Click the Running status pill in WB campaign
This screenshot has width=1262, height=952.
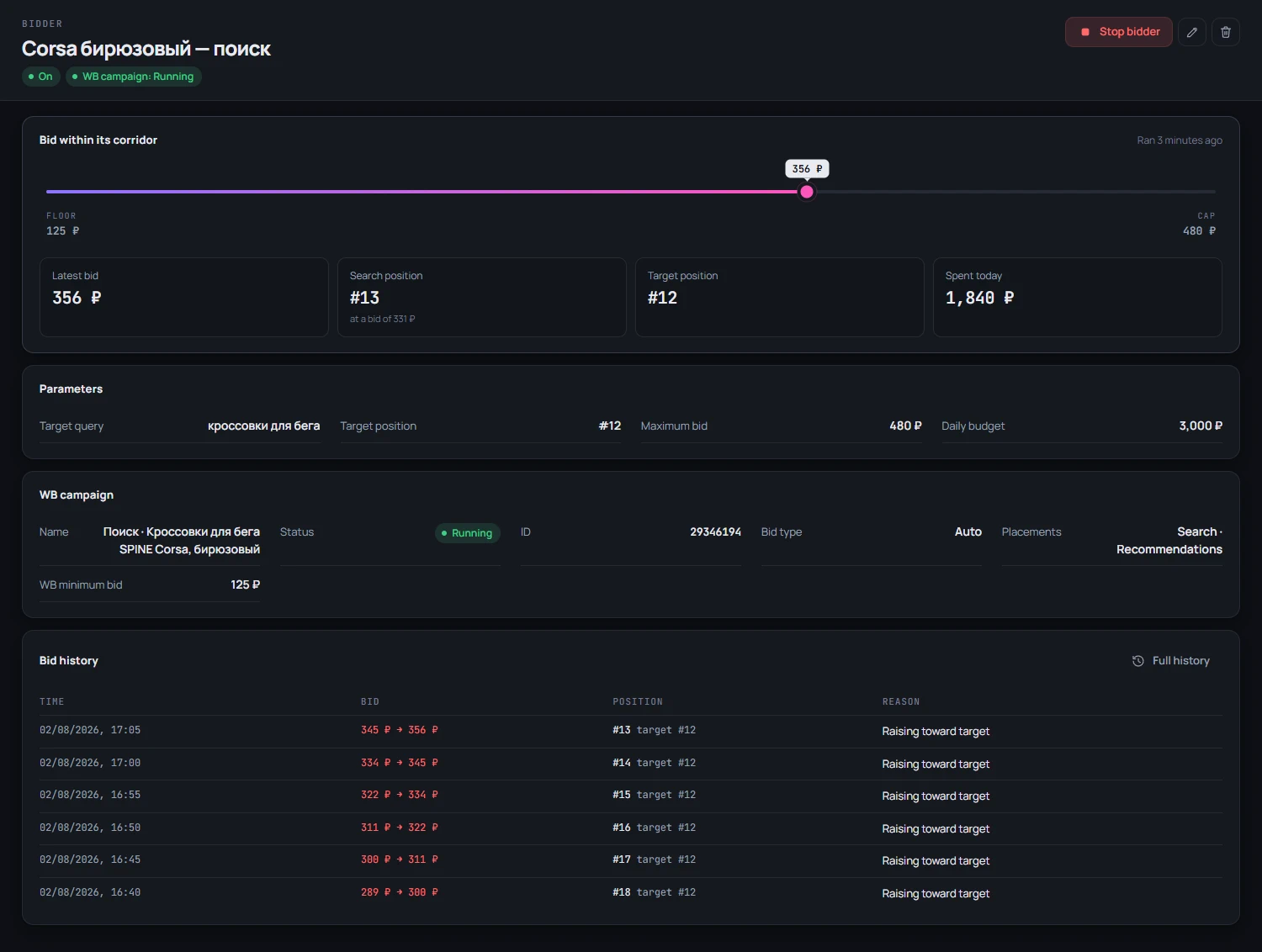coord(468,533)
